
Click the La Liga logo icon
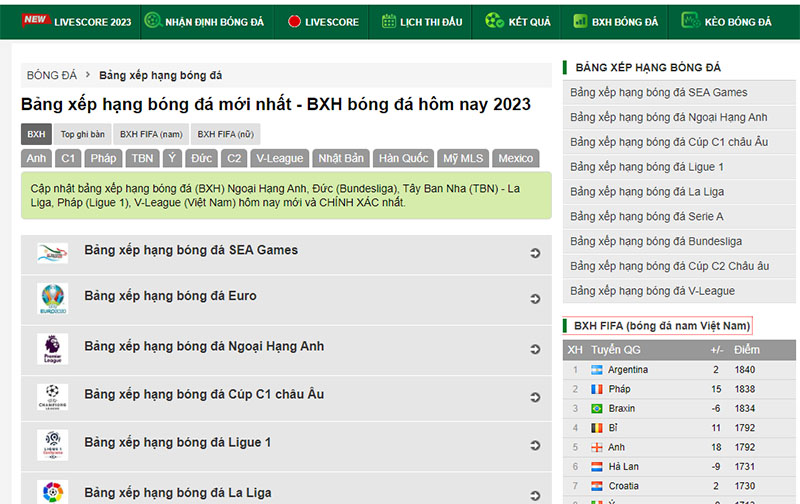pyautogui.click(x=52, y=491)
